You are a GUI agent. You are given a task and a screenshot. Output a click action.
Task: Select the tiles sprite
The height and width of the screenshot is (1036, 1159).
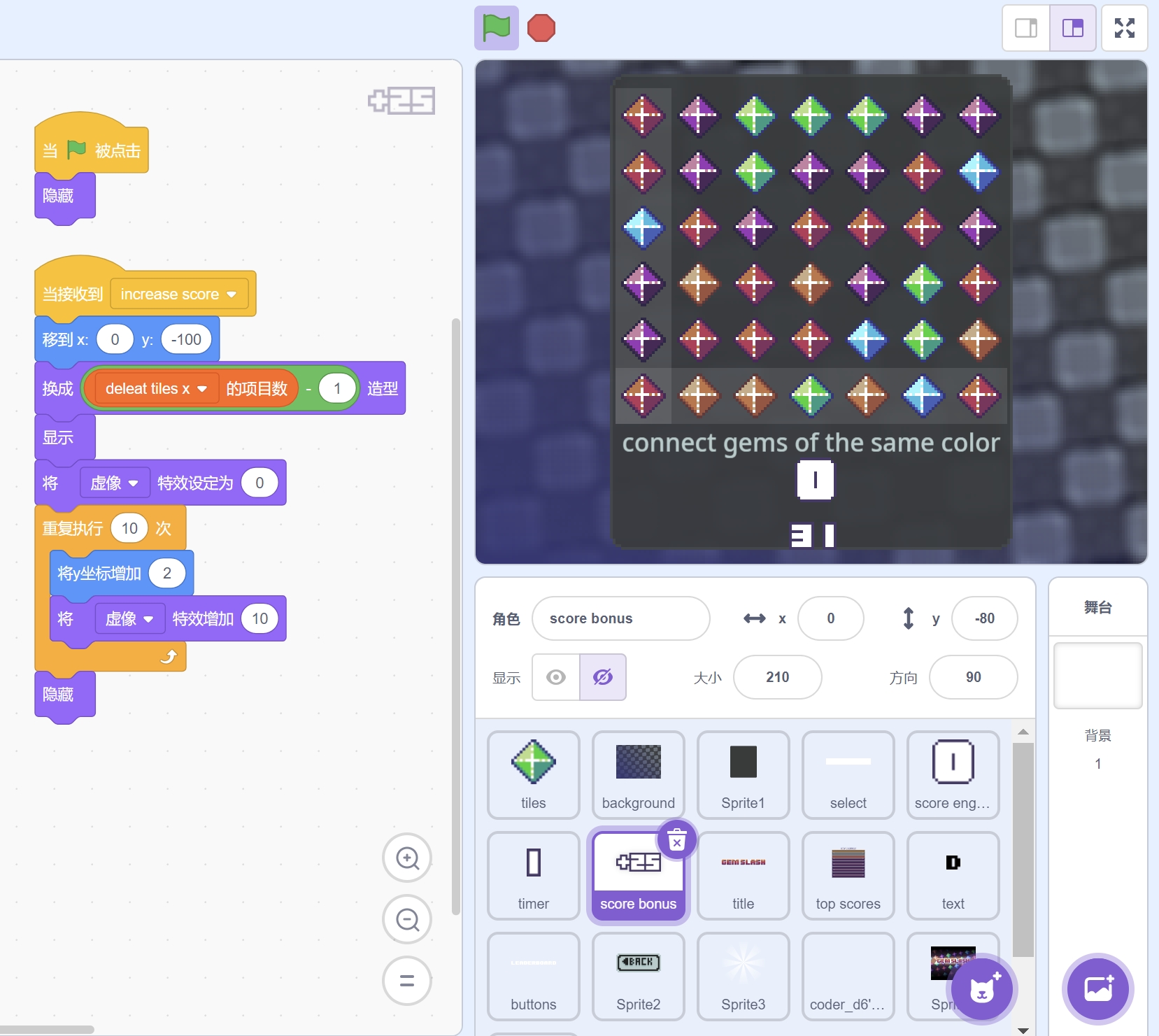pyautogui.click(x=533, y=774)
